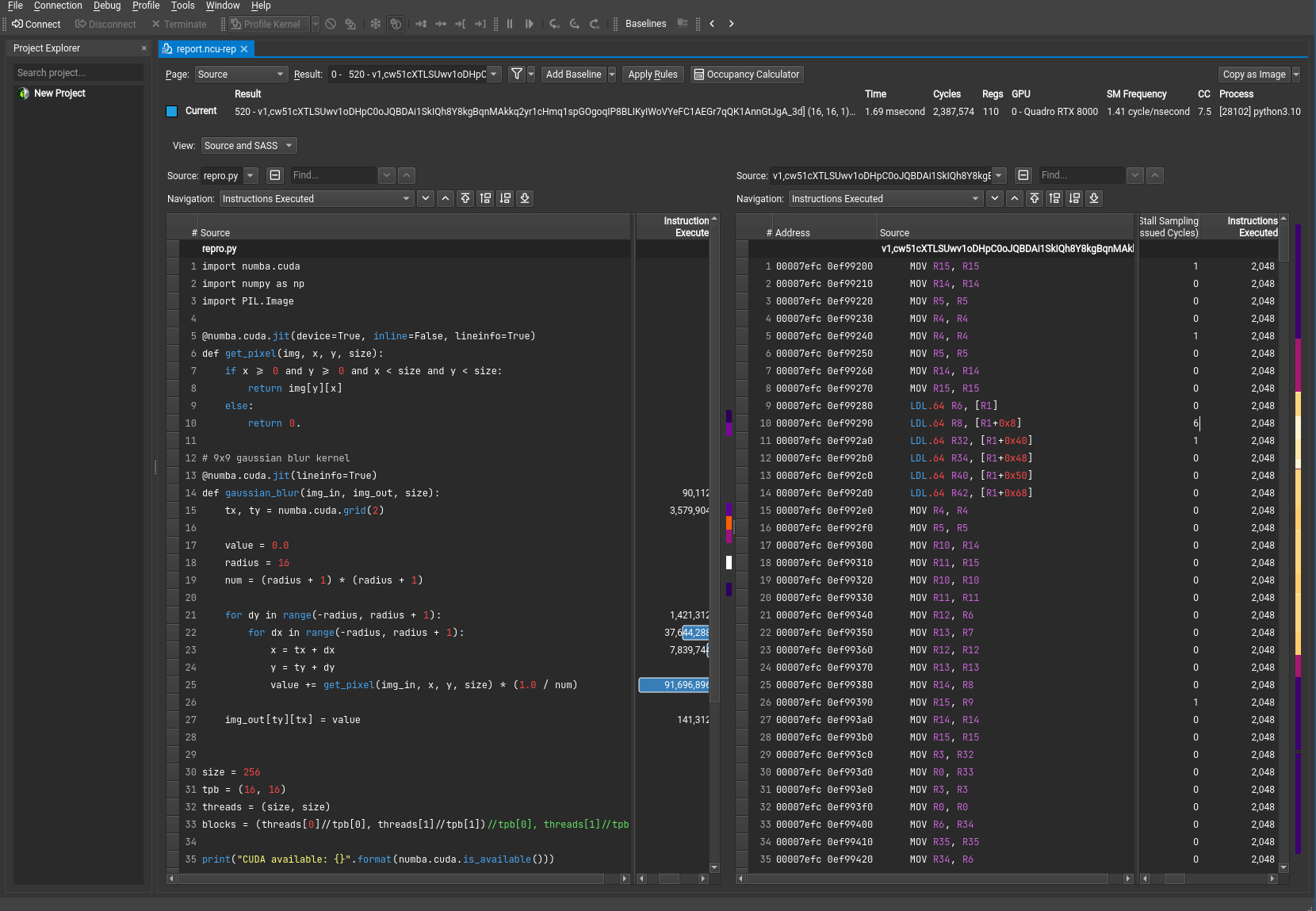Screen dimensions: 1316x911
Task: Close the report.ncu-rep tab
Action: pyautogui.click(x=244, y=49)
